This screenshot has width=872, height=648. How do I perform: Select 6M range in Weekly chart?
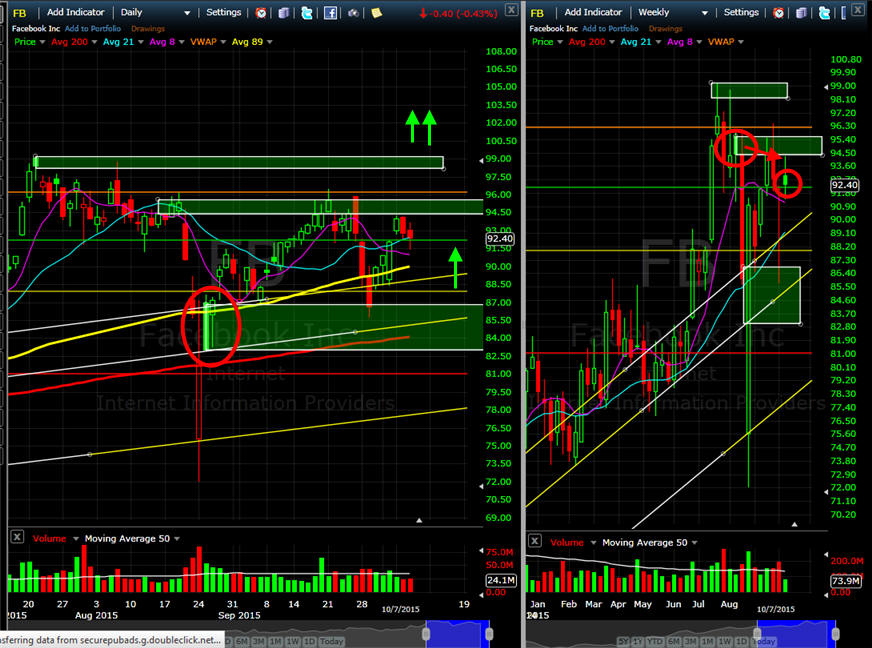(x=674, y=641)
